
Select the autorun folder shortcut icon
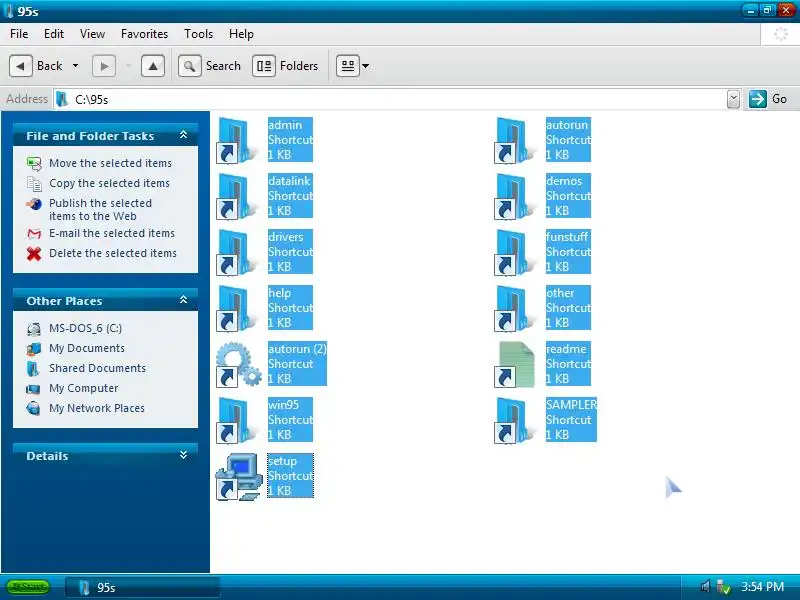click(515, 140)
